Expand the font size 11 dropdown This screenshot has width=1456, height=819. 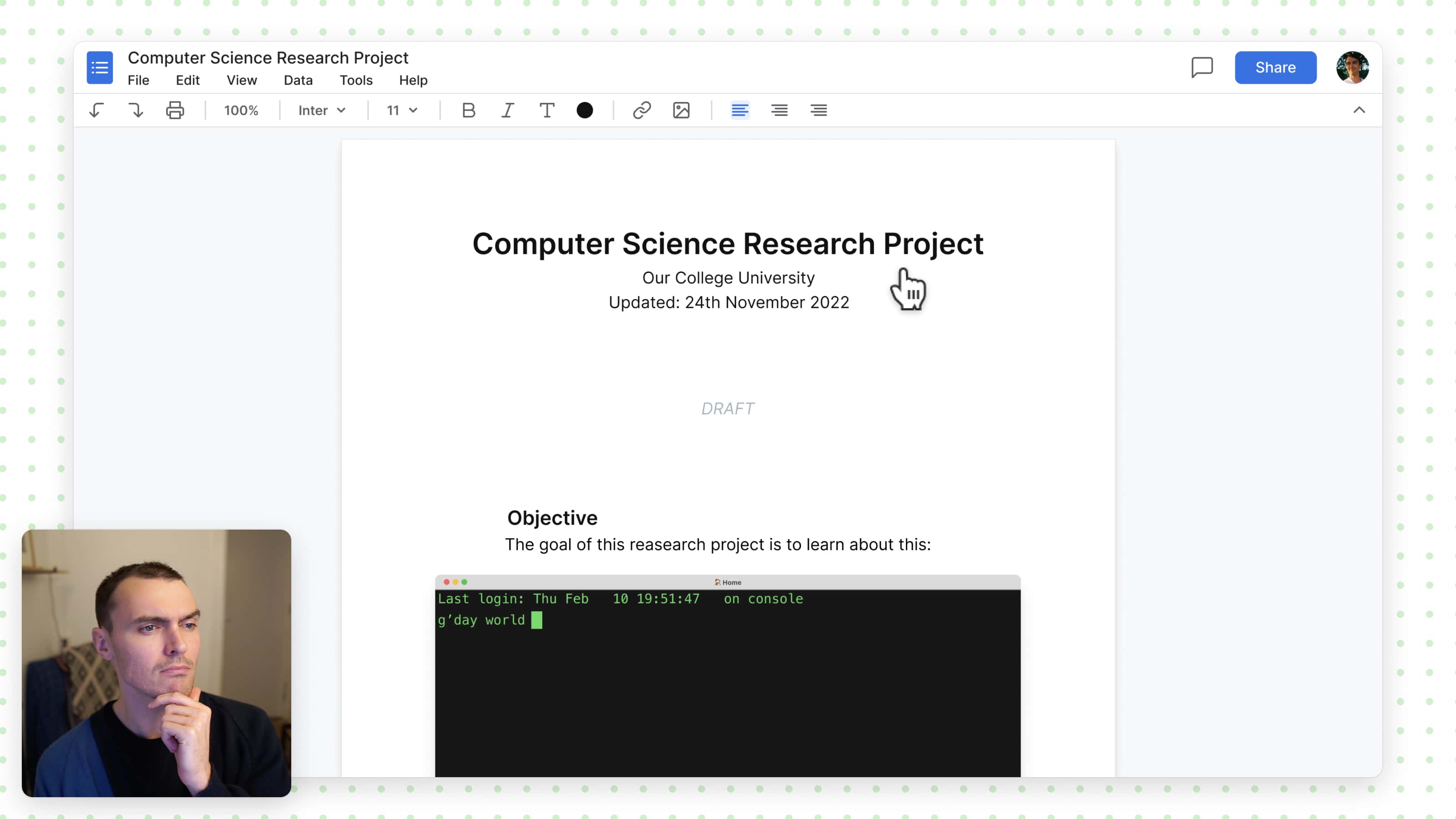click(402, 110)
